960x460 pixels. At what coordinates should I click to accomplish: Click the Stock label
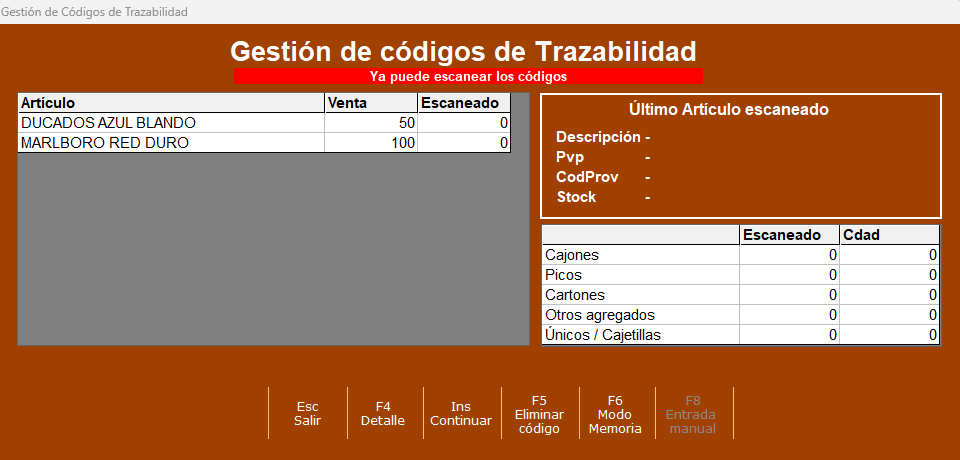pos(576,197)
